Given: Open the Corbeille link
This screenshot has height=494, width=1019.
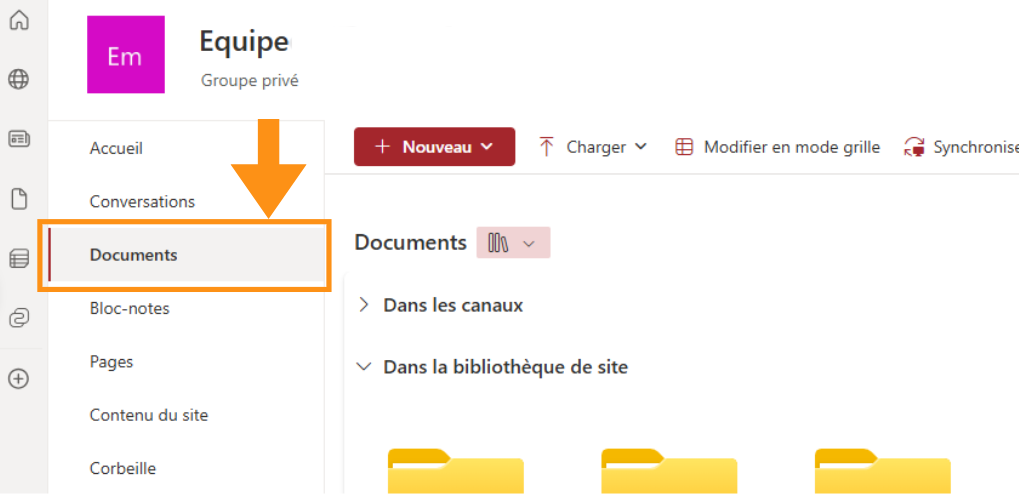Looking at the screenshot, I should coord(123,468).
